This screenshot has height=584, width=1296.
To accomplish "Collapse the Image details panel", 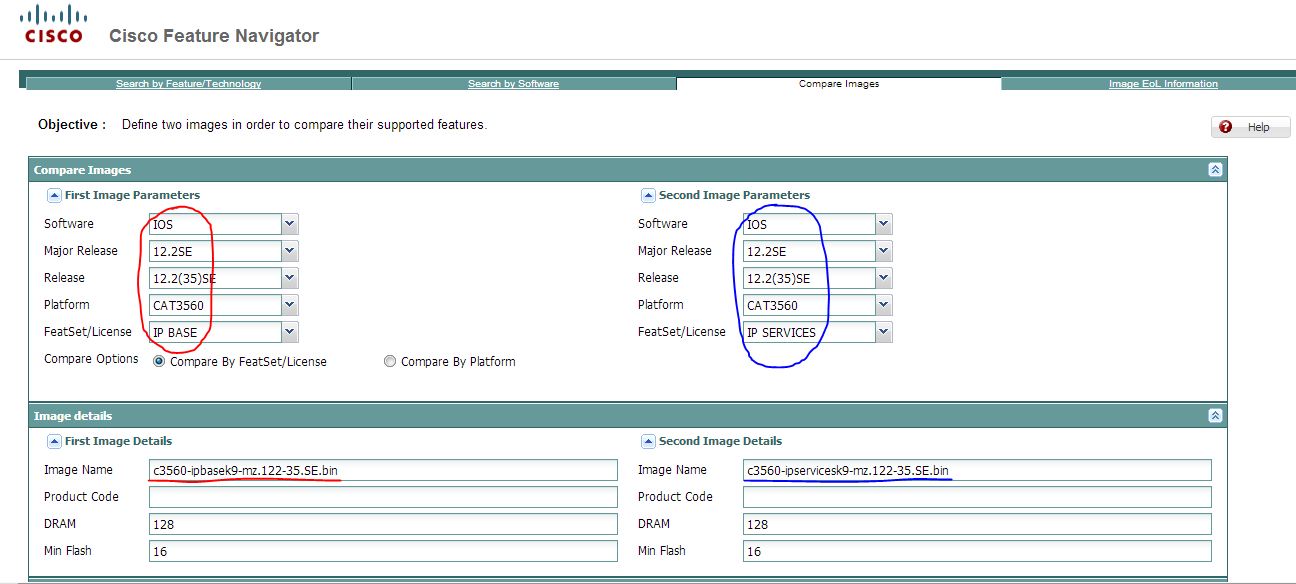I will [1215, 415].
